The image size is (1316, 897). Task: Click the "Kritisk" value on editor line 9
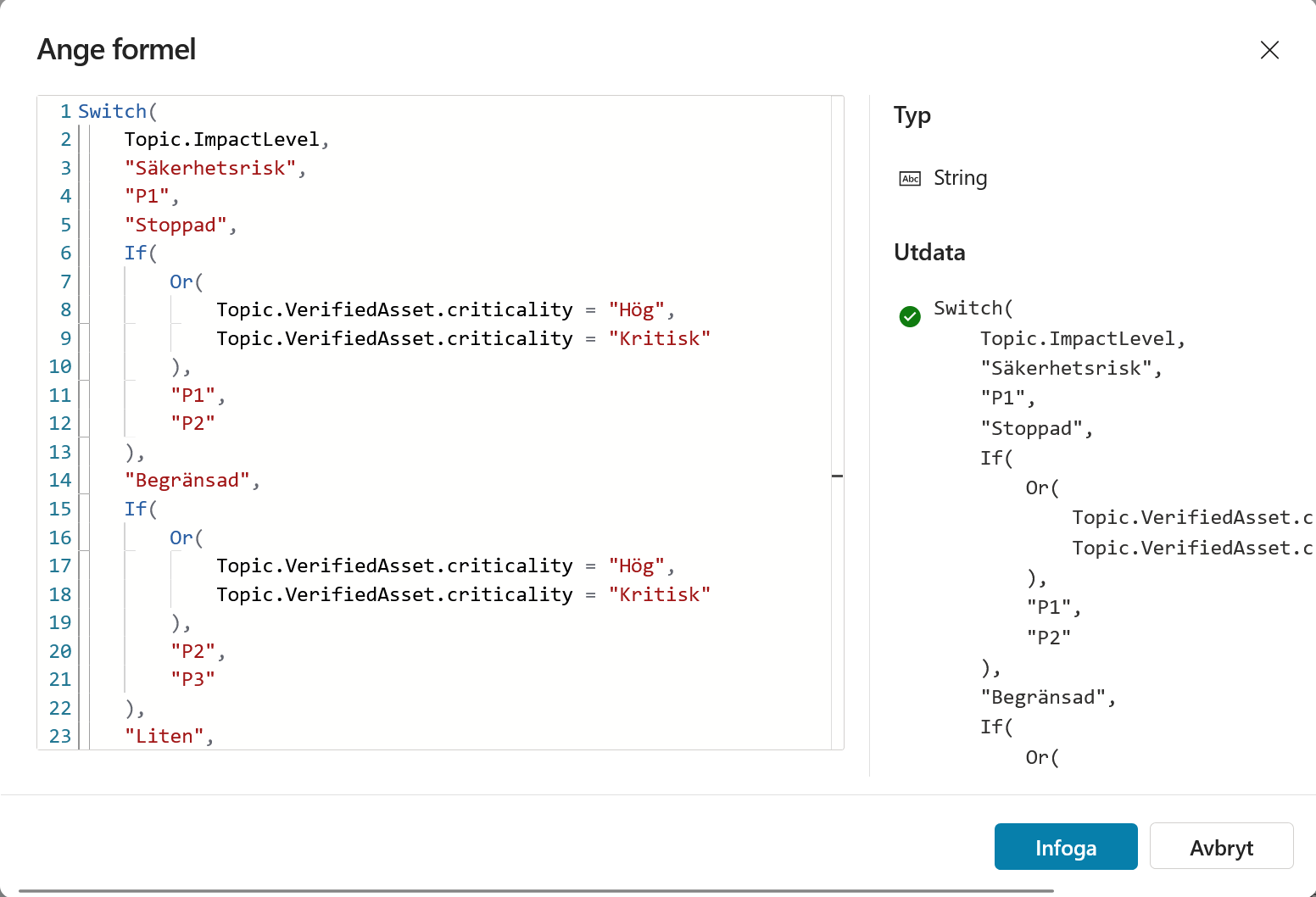660,338
